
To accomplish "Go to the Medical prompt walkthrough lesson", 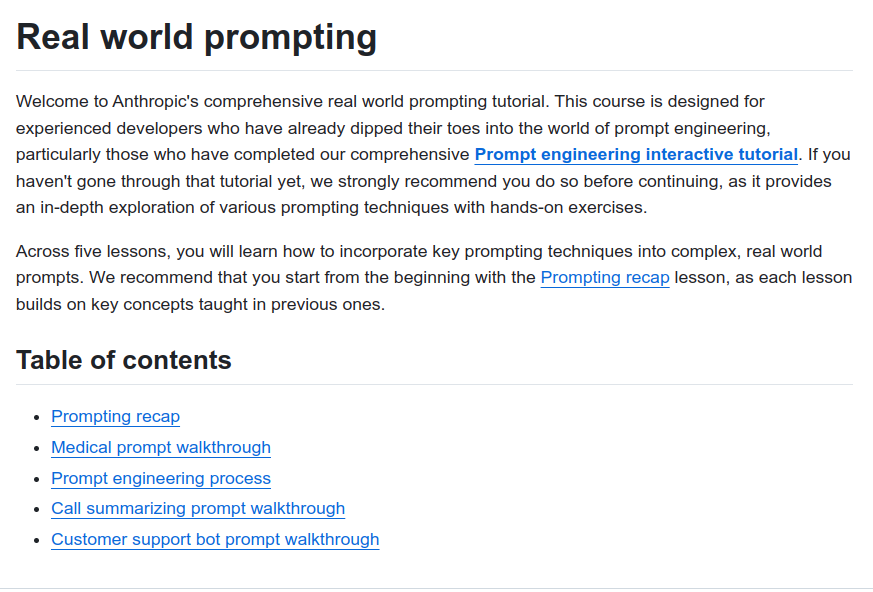I will [x=161, y=448].
